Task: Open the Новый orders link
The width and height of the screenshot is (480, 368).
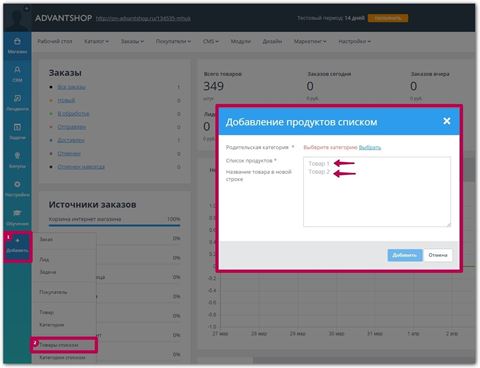Action: coord(66,100)
